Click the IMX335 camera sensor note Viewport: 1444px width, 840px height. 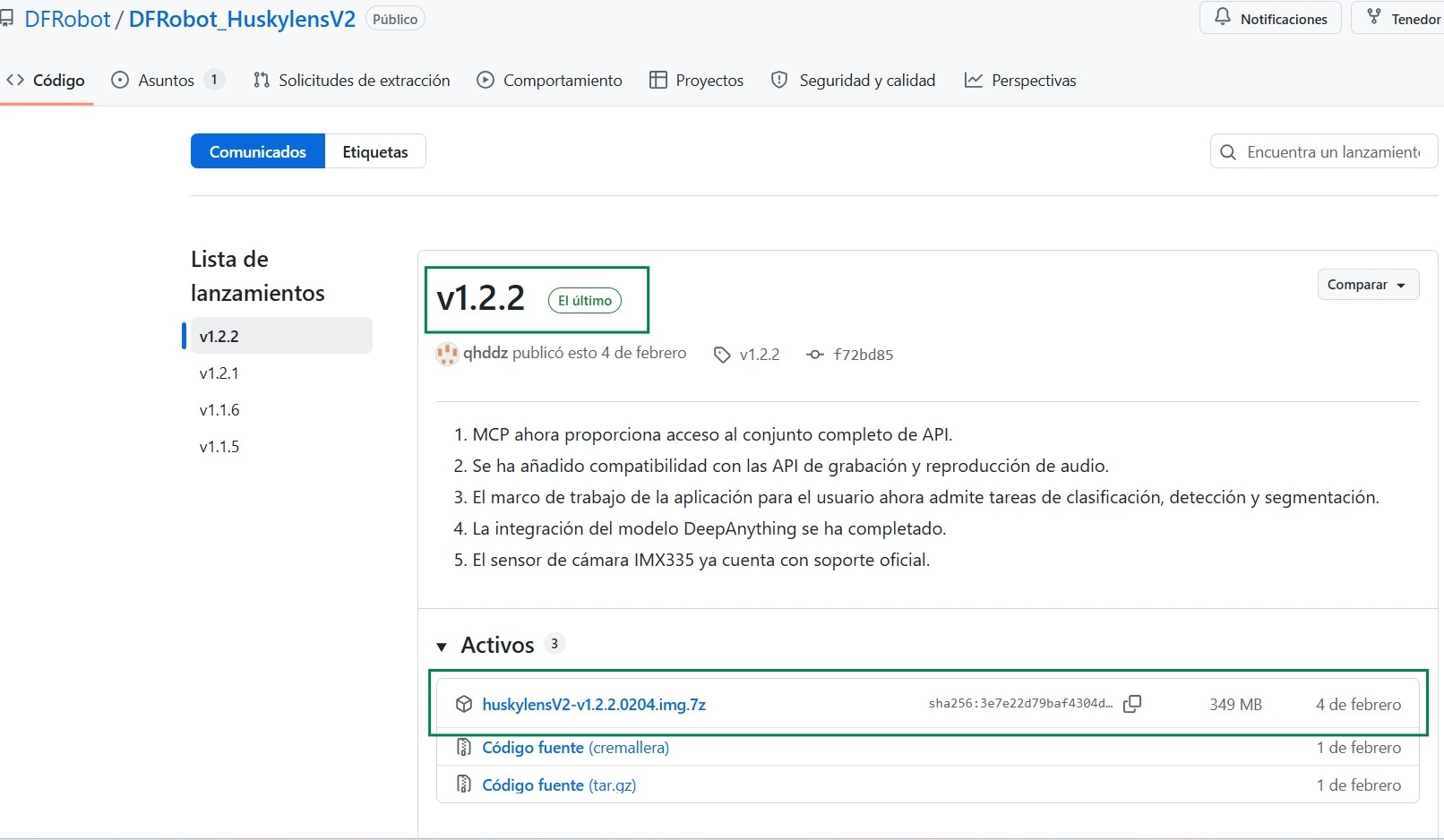[701, 560]
